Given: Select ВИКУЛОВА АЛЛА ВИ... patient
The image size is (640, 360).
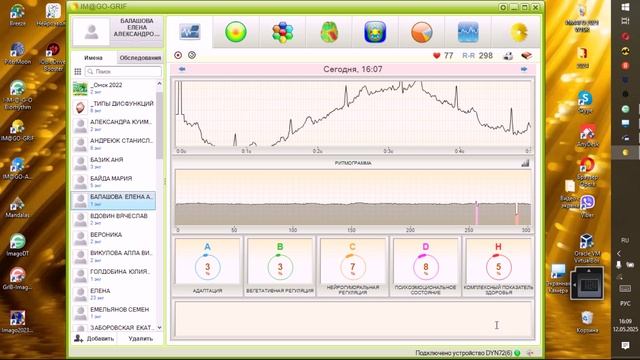Looking at the screenshot, I should 113,256.
